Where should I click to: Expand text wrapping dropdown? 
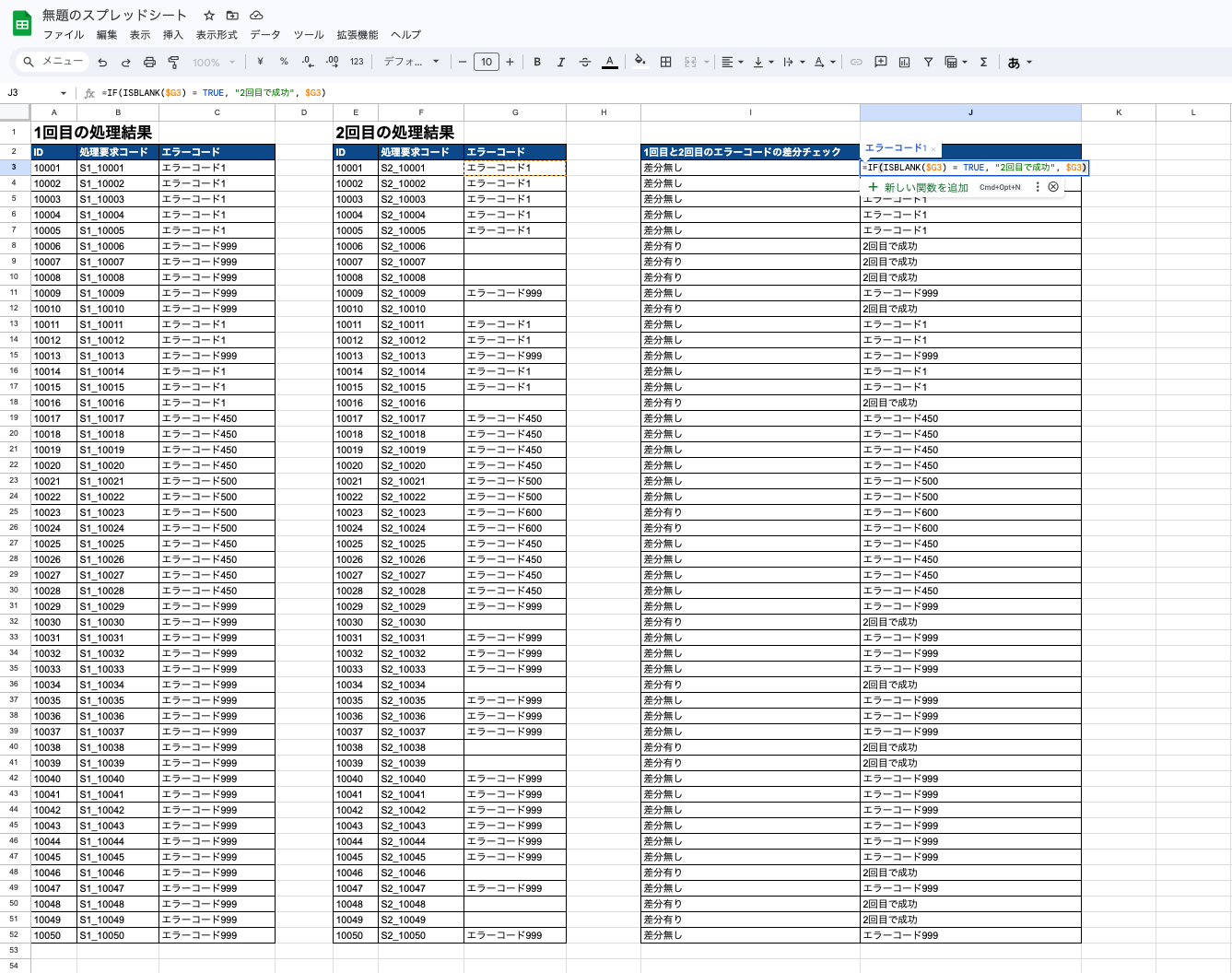[x=803, y=63]
